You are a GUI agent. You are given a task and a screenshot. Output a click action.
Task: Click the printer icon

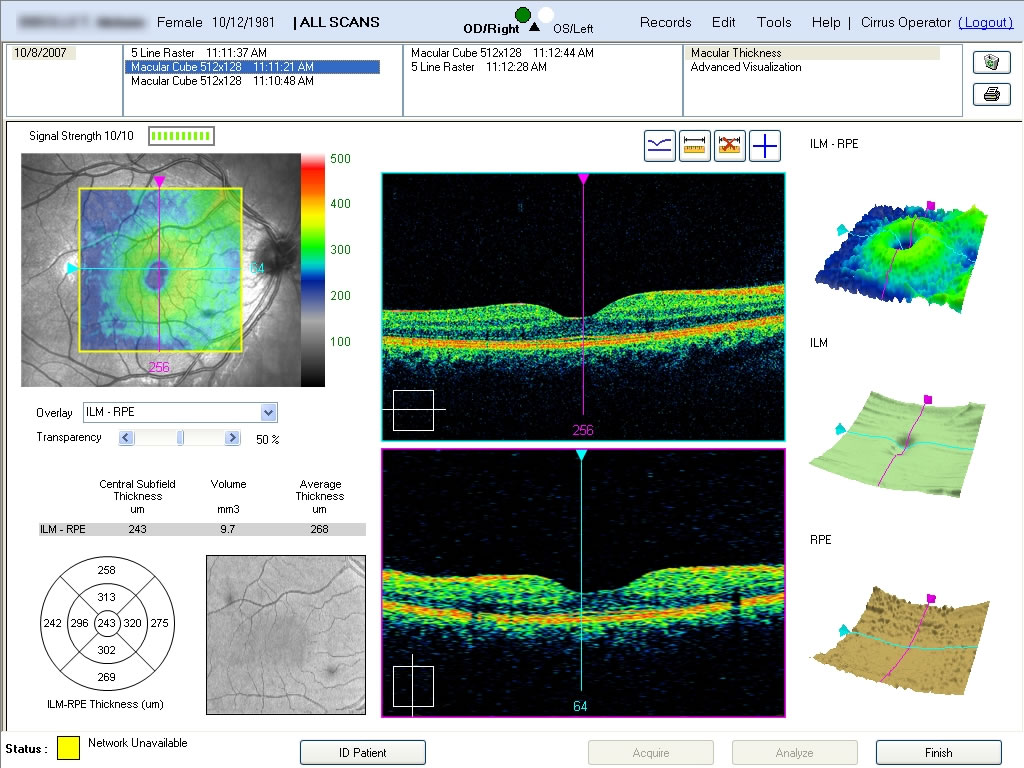tap(991, 95)
